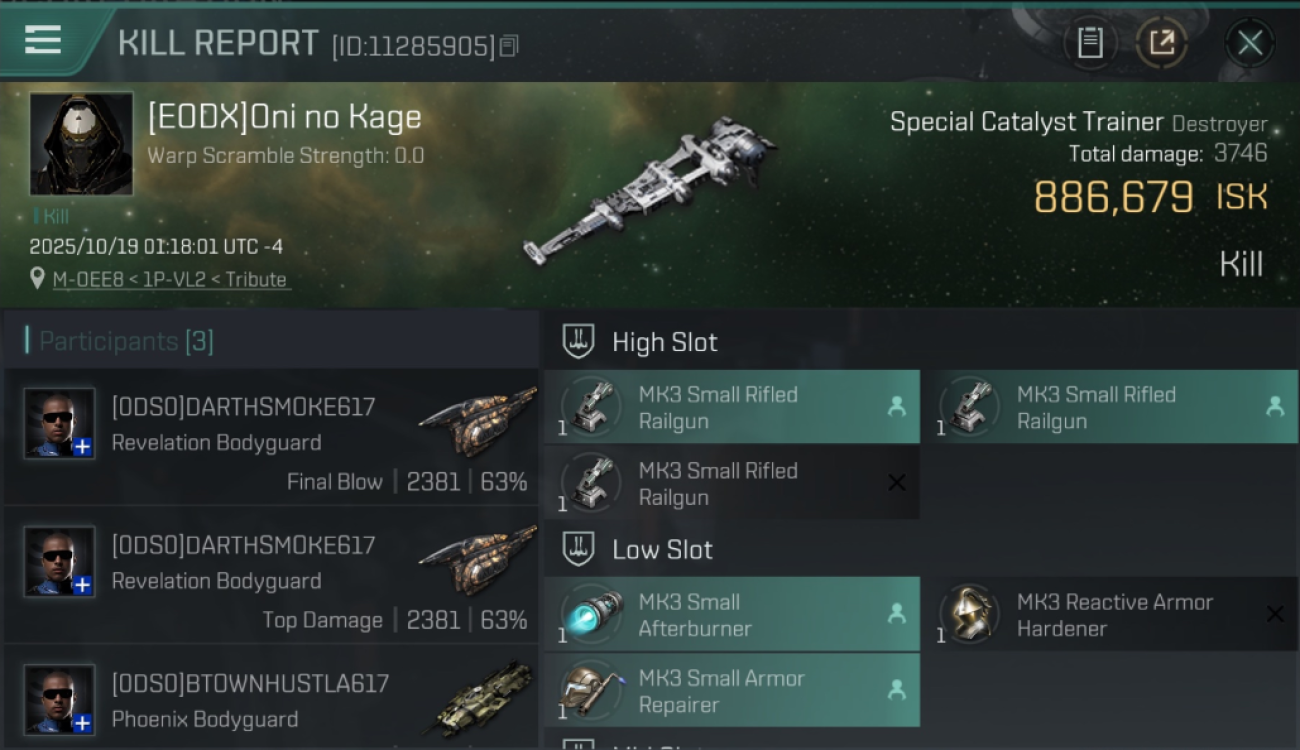The width and height of the screenshot is (1300, 750).
Task: Open the hamburger menu
Action: (x=43, y=40)
